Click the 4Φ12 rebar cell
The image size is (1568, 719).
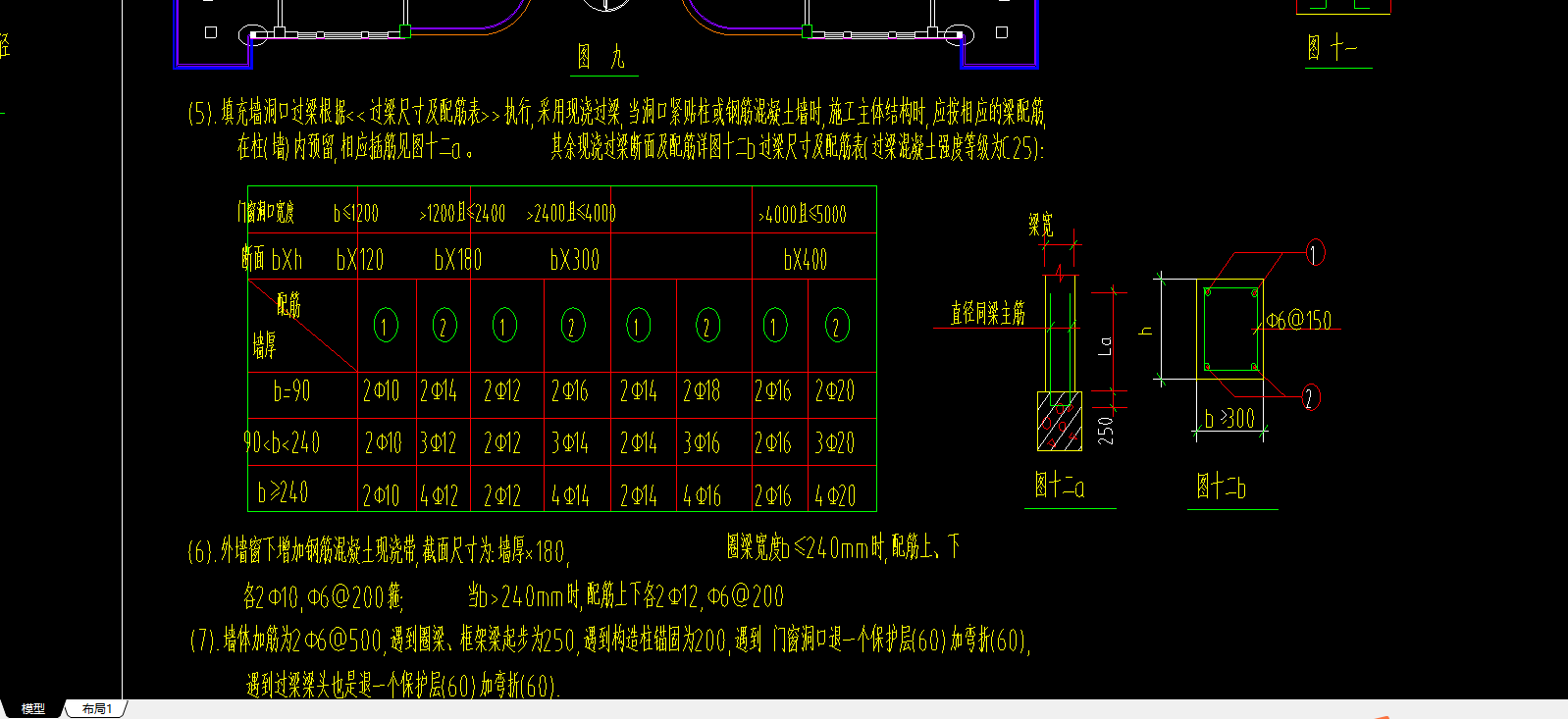pyautogui.click(x=440, y=496)
